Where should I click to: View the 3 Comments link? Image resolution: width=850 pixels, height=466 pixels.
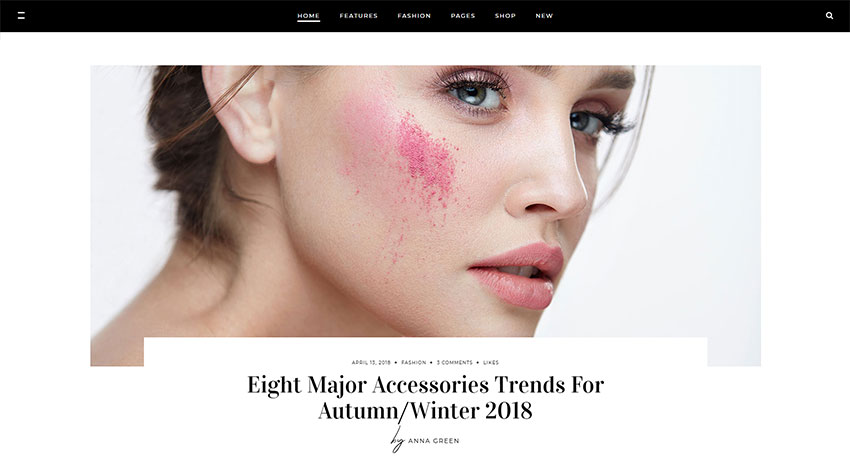coord(455,363)
